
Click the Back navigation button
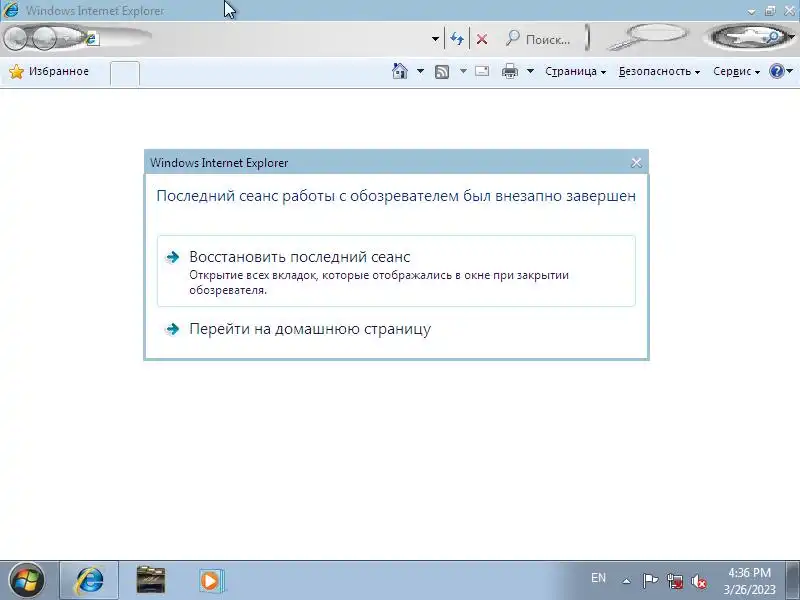(x=16, y=38)
